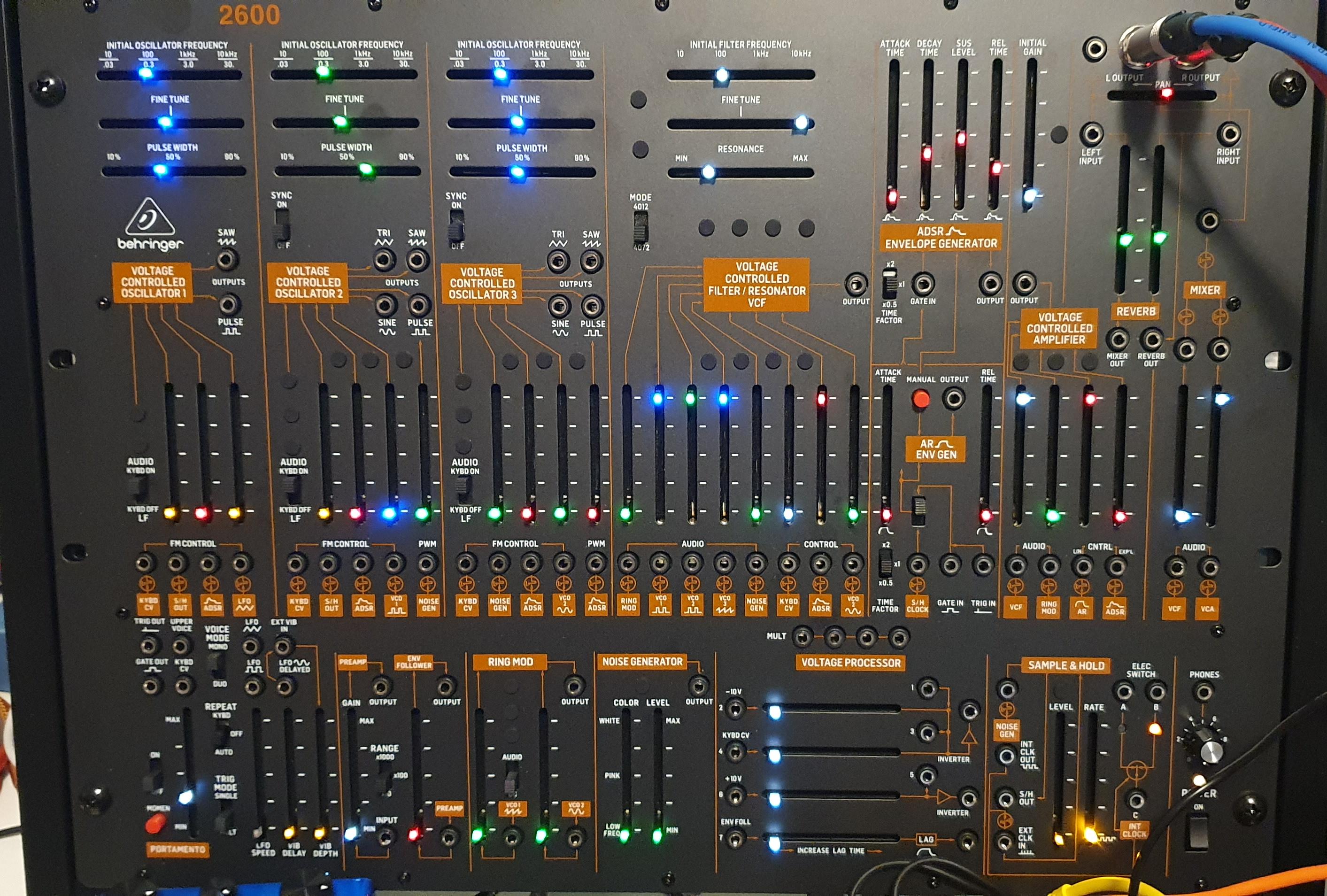Image resolution: width=1327 pixels, height=896 pixels.
Task: Push the red Portamento momentary button
Action: click(155, 823)
